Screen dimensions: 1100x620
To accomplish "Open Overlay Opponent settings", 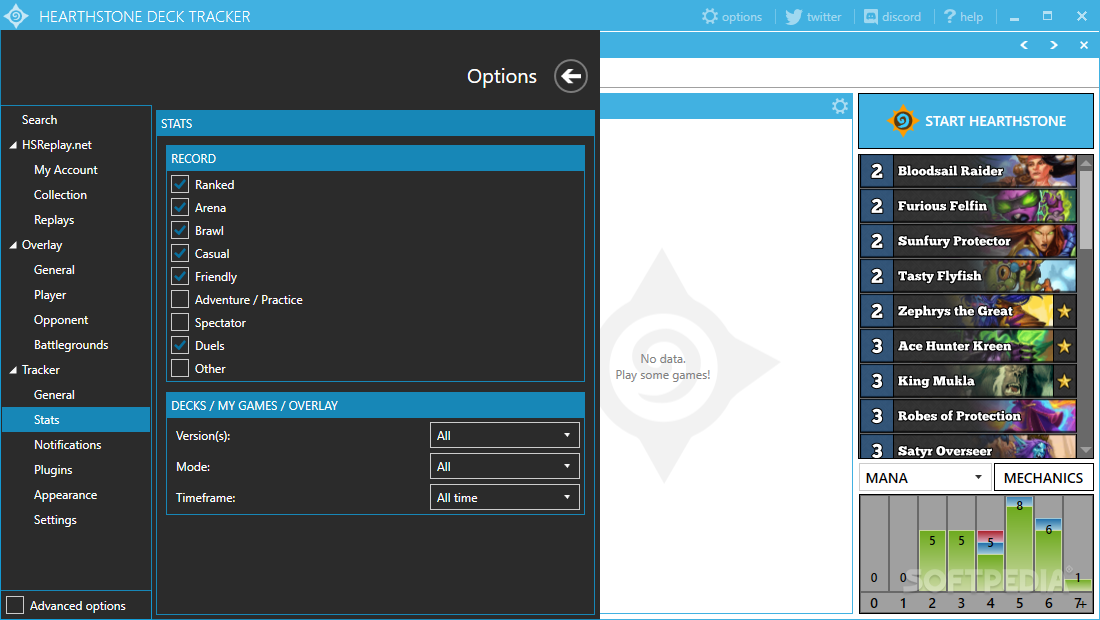I will pyautogui.click(x=61, y=320).
